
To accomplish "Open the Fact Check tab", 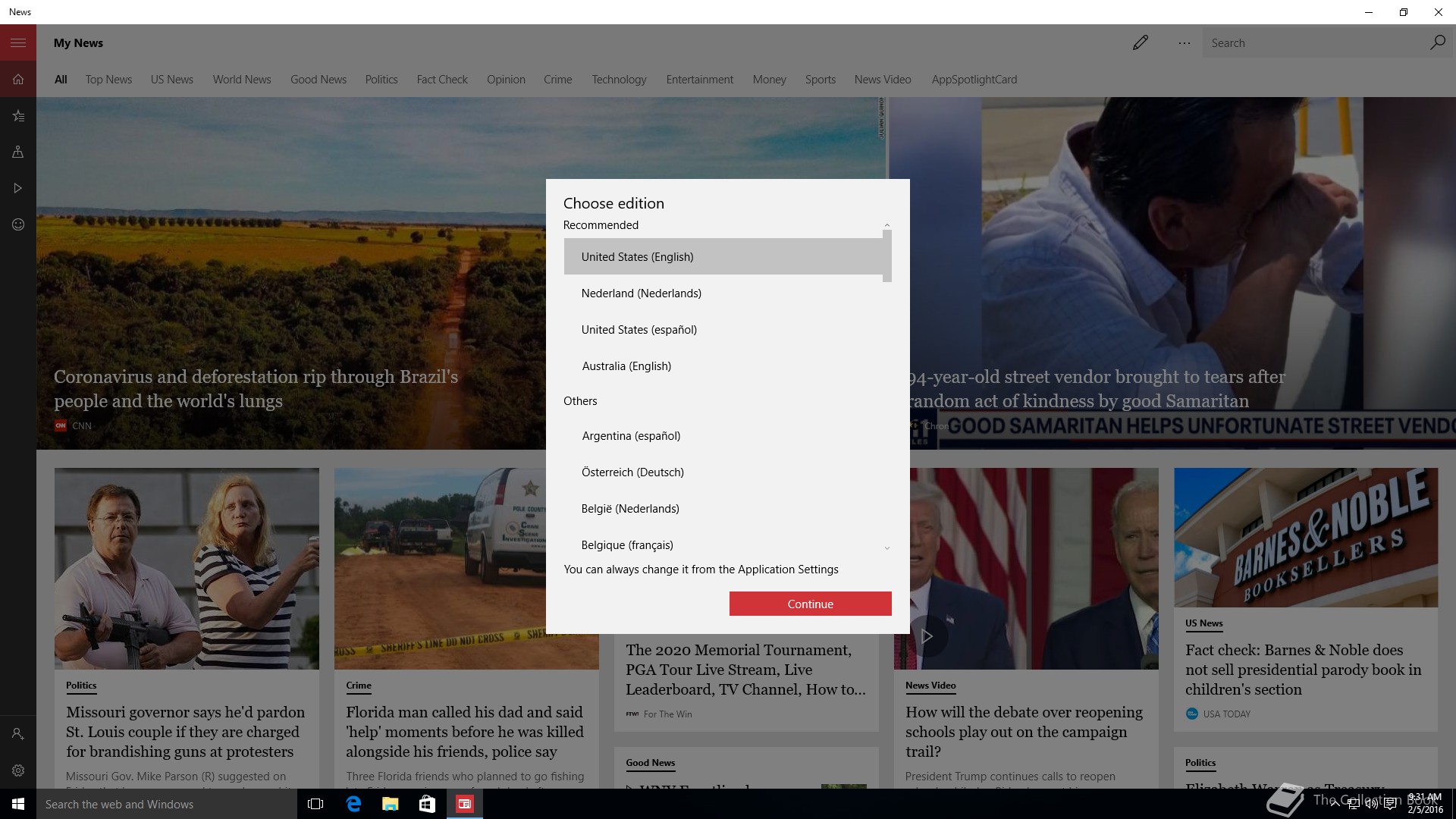I will click(x=442, y=79).
